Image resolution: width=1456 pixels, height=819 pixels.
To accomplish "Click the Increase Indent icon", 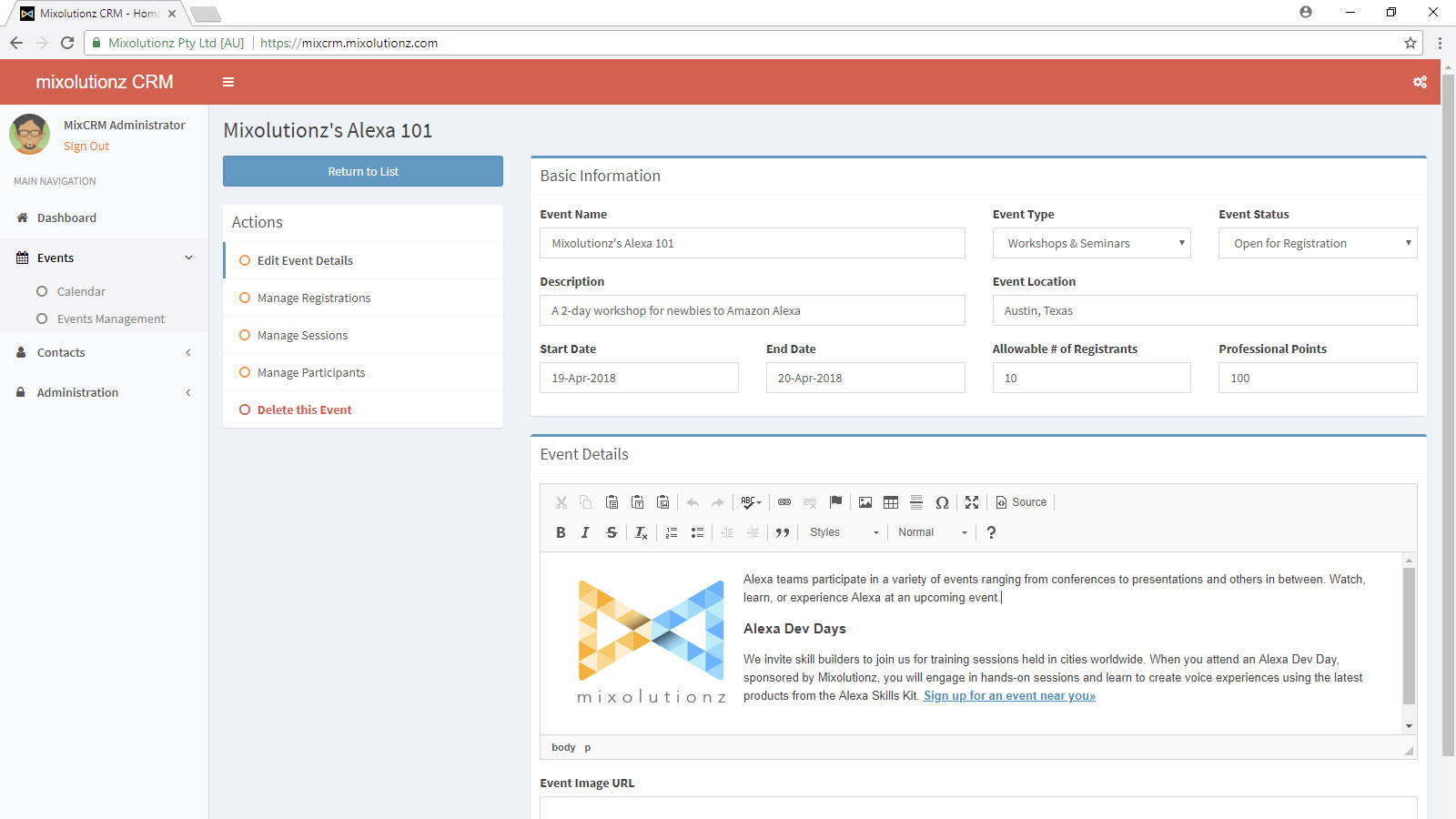I will click(x=753, y=532).
